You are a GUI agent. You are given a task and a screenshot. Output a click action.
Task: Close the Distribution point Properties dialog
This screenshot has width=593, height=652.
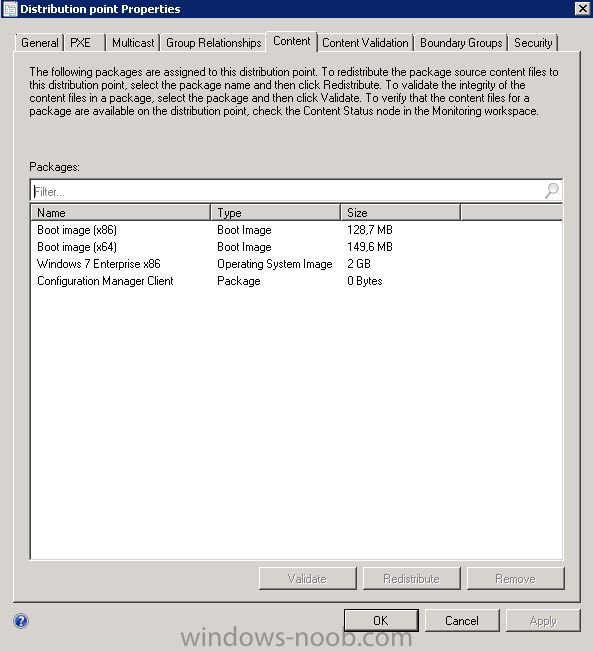(582, 8)
